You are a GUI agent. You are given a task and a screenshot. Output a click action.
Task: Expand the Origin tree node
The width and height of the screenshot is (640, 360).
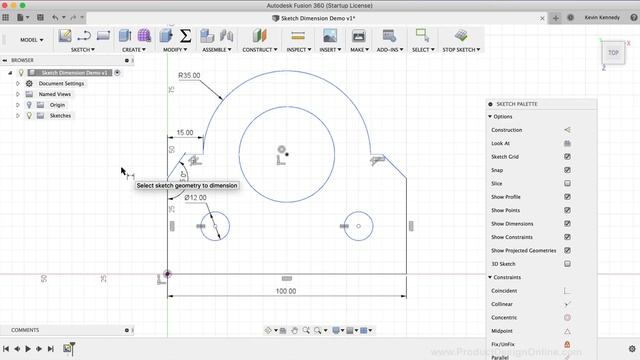(x=18, y=105)
